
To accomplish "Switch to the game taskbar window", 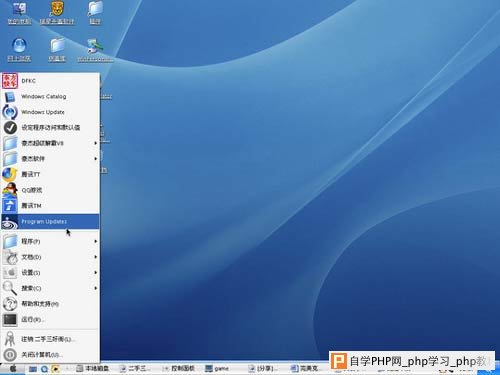I will coord(217,369).
